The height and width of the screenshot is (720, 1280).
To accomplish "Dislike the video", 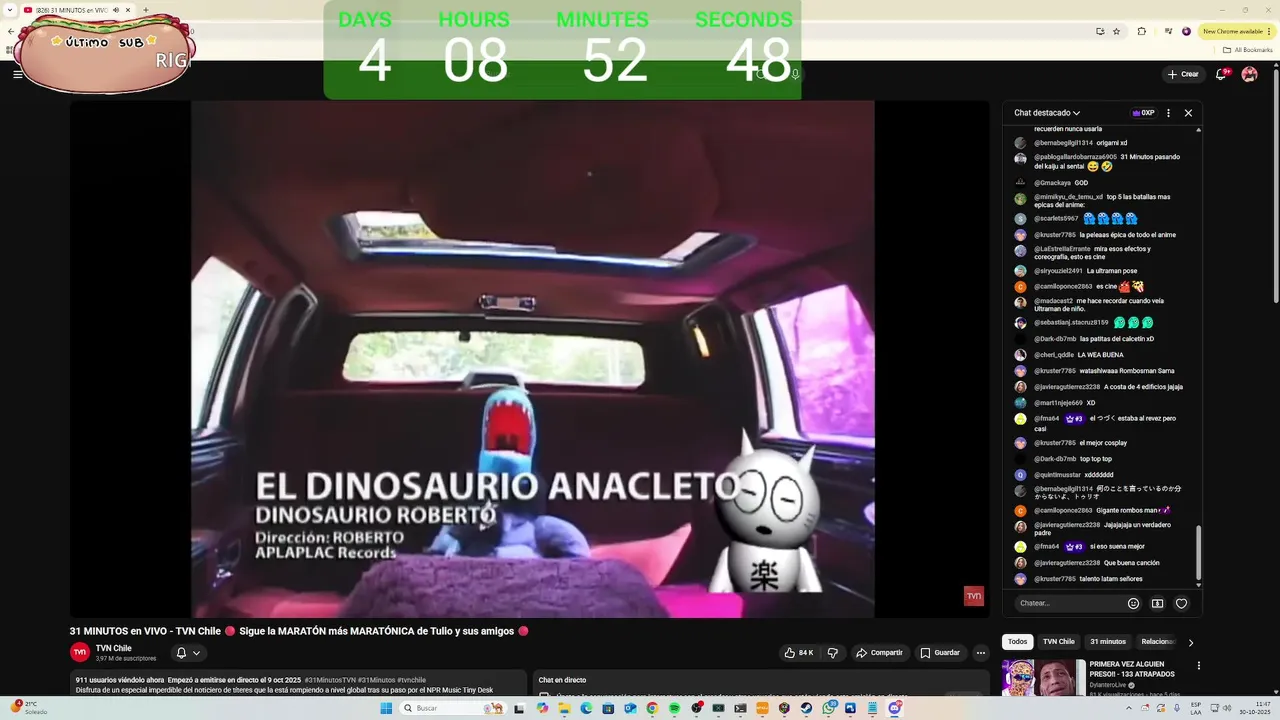I will [832, 653].
